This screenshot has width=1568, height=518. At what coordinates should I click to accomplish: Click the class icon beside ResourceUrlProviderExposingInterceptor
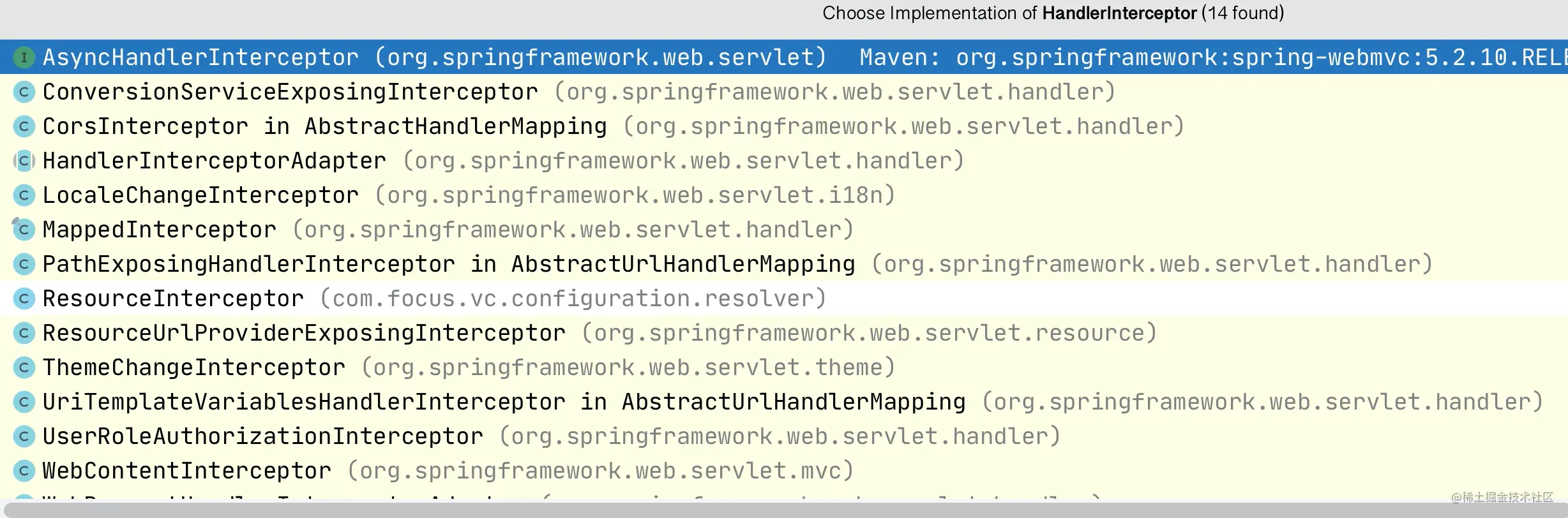[24, 333]
